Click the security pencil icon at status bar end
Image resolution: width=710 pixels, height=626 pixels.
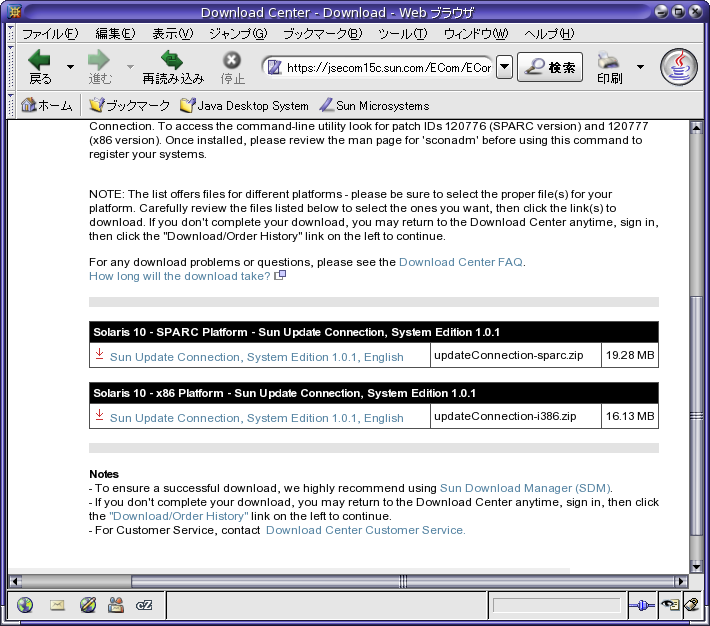click(692, 605)
